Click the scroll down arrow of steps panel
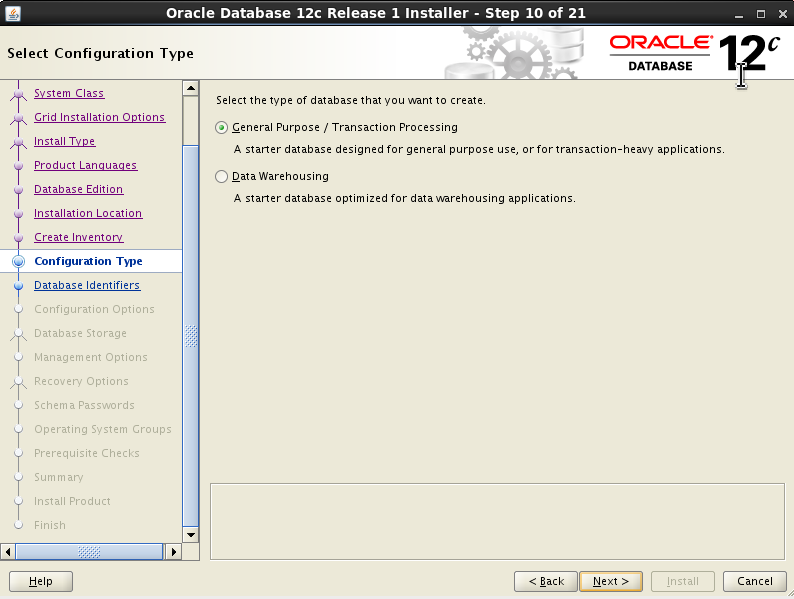794x599 pixels. coord(191,535)
